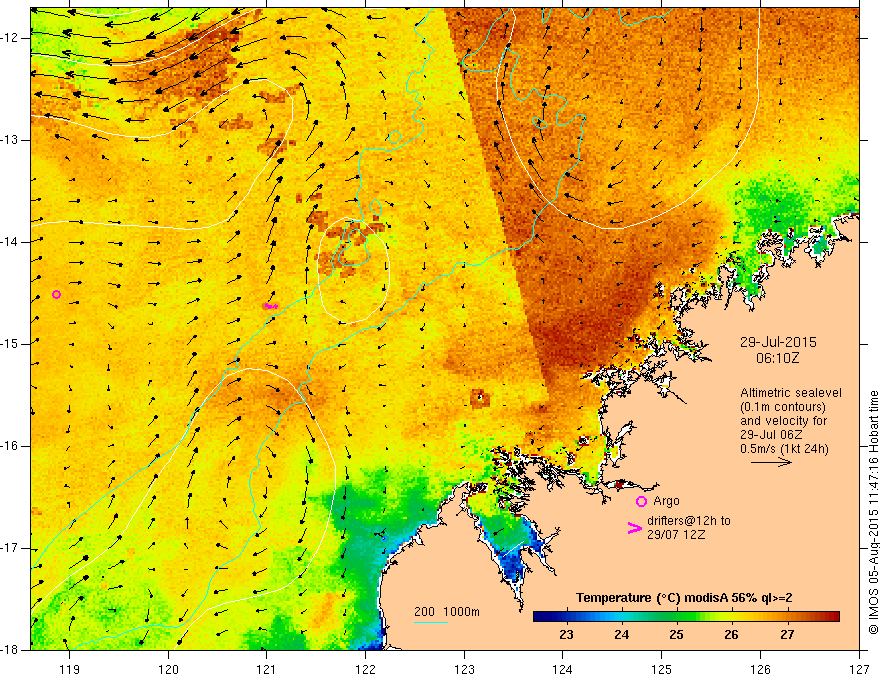This screenshot has width=880, height=680.
Task: Click the 0.5m/s velocity scale arrow
Action: tap(771, 462)
